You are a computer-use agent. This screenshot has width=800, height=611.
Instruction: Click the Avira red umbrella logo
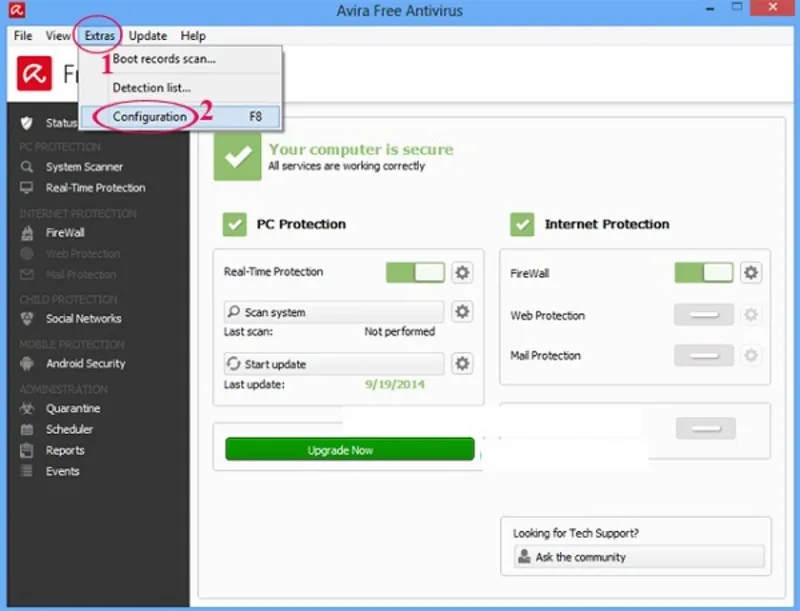click(35, 74)
